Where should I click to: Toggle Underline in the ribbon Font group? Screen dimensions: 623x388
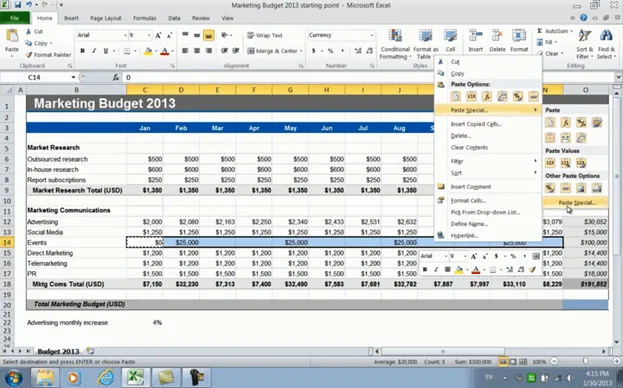coord(106,51)
